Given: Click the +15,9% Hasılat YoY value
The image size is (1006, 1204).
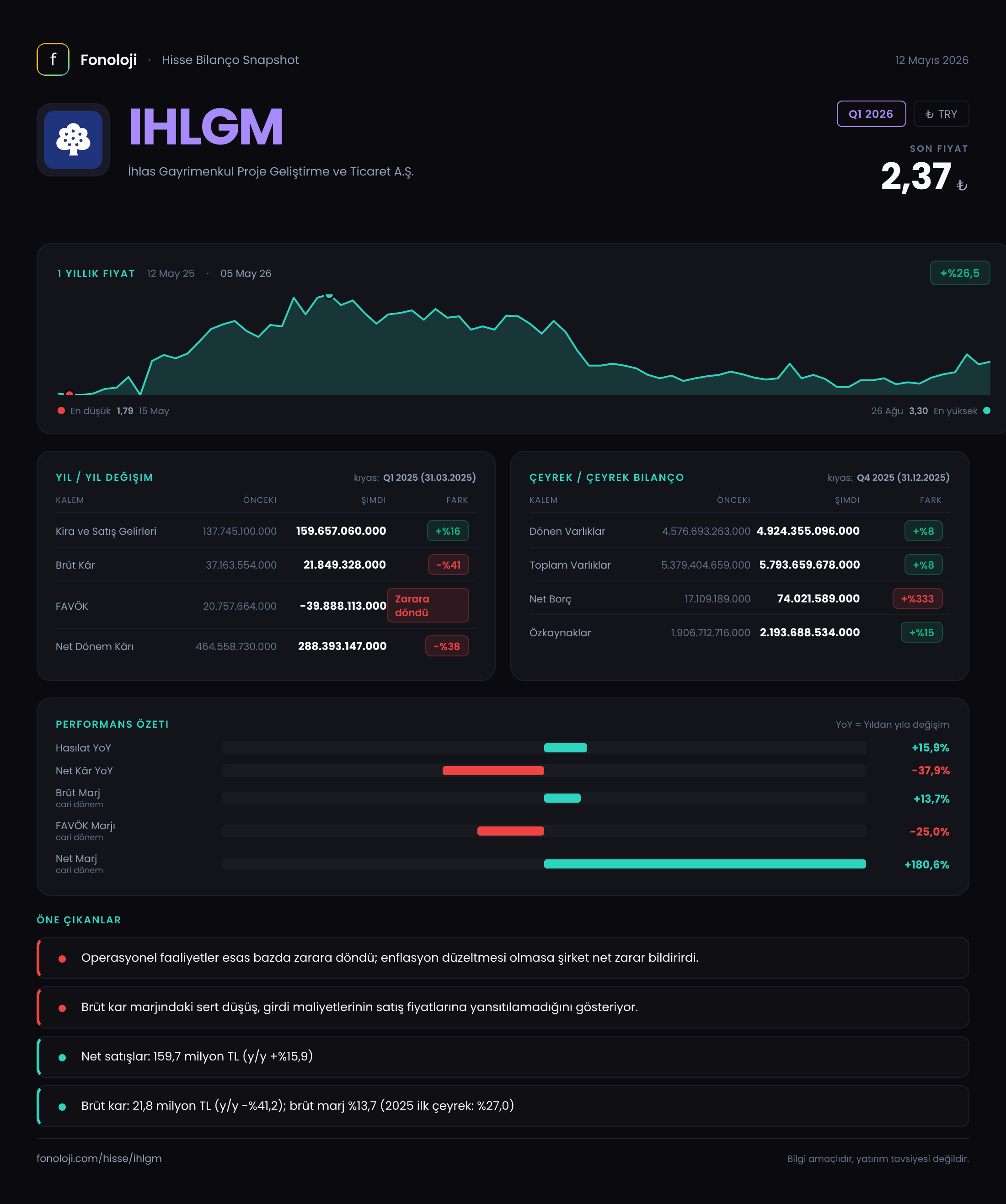Looking at the screenshot, I should point(930,748).
